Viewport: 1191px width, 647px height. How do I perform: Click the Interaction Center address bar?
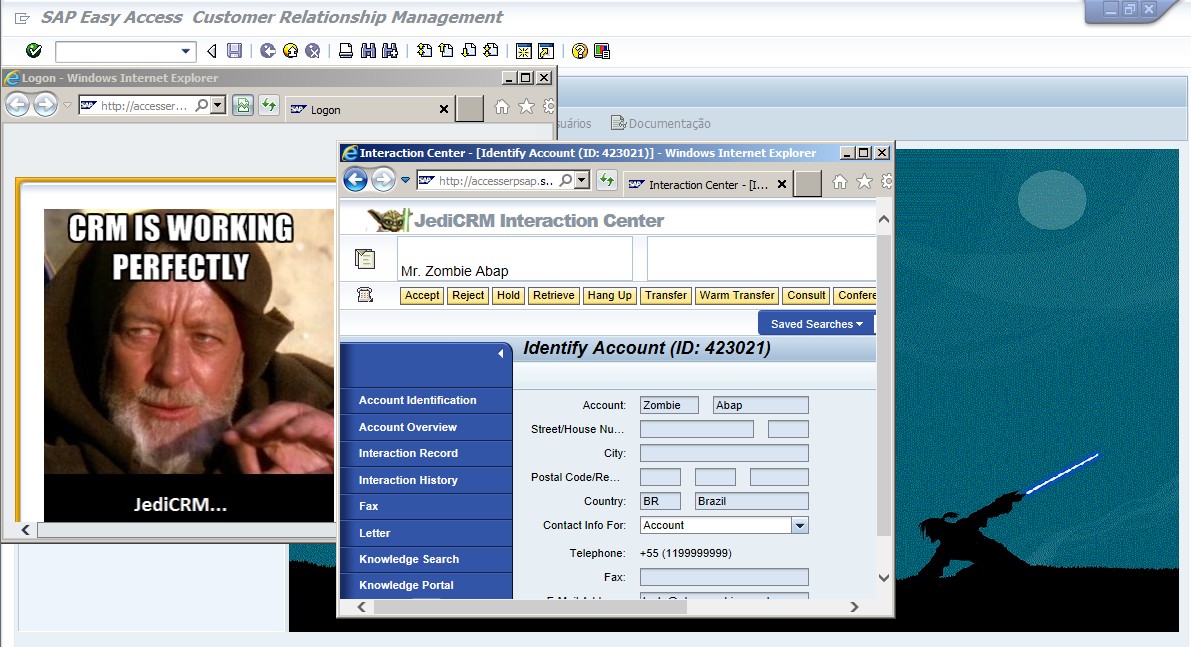(x=495, y=181)
